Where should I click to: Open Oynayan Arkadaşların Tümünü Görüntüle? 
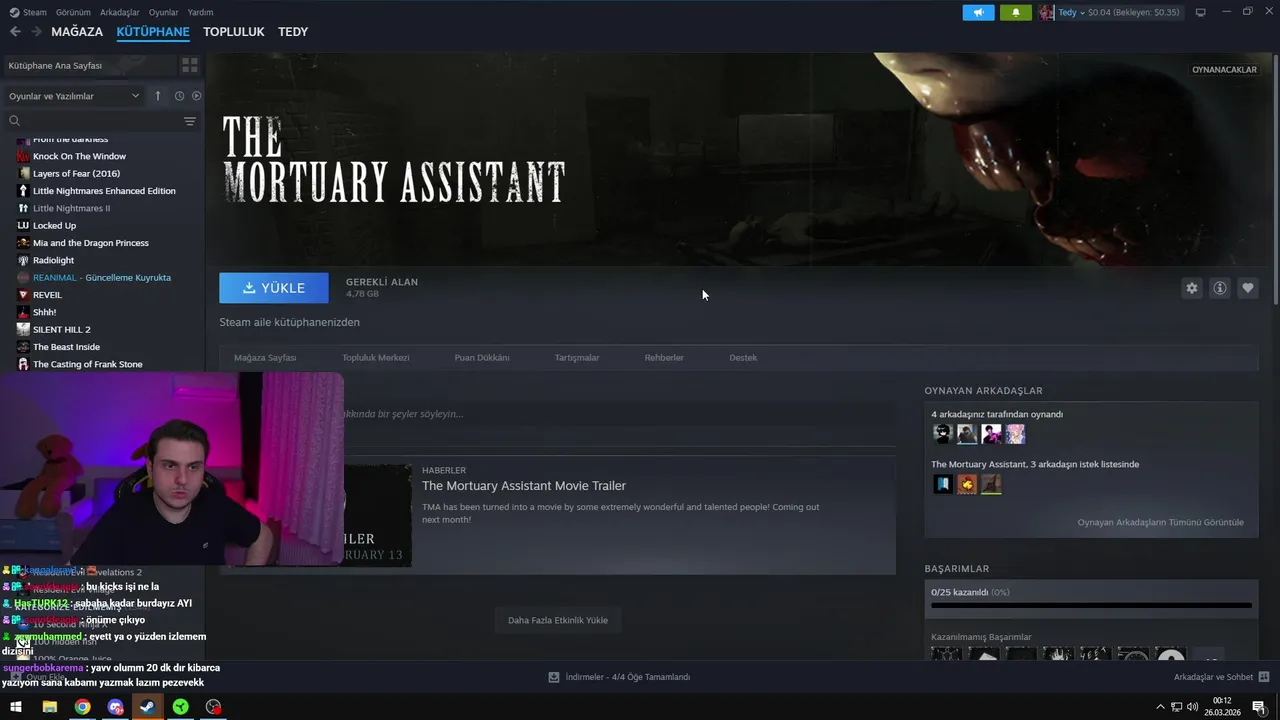(1160, 522)
